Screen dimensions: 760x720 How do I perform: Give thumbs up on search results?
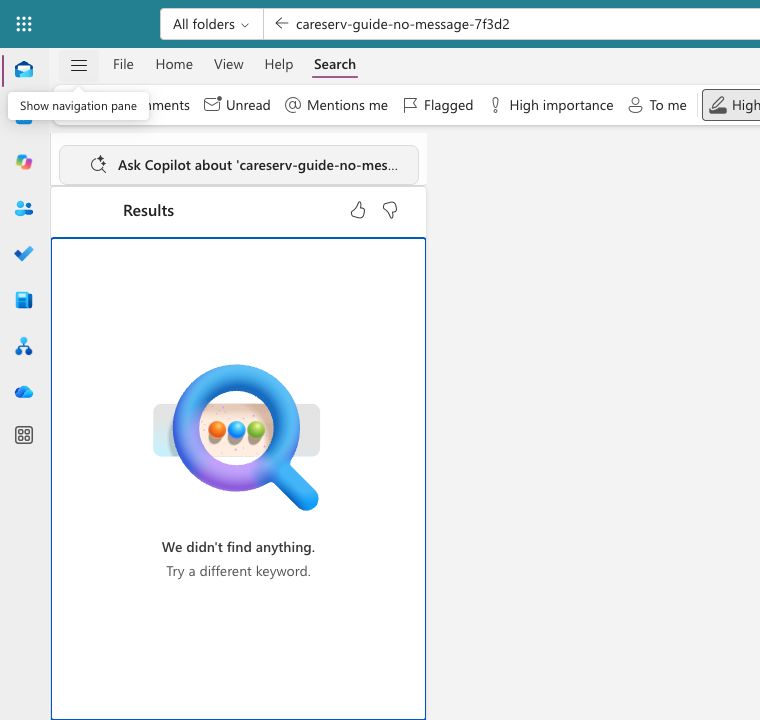(x=358, y=210)
